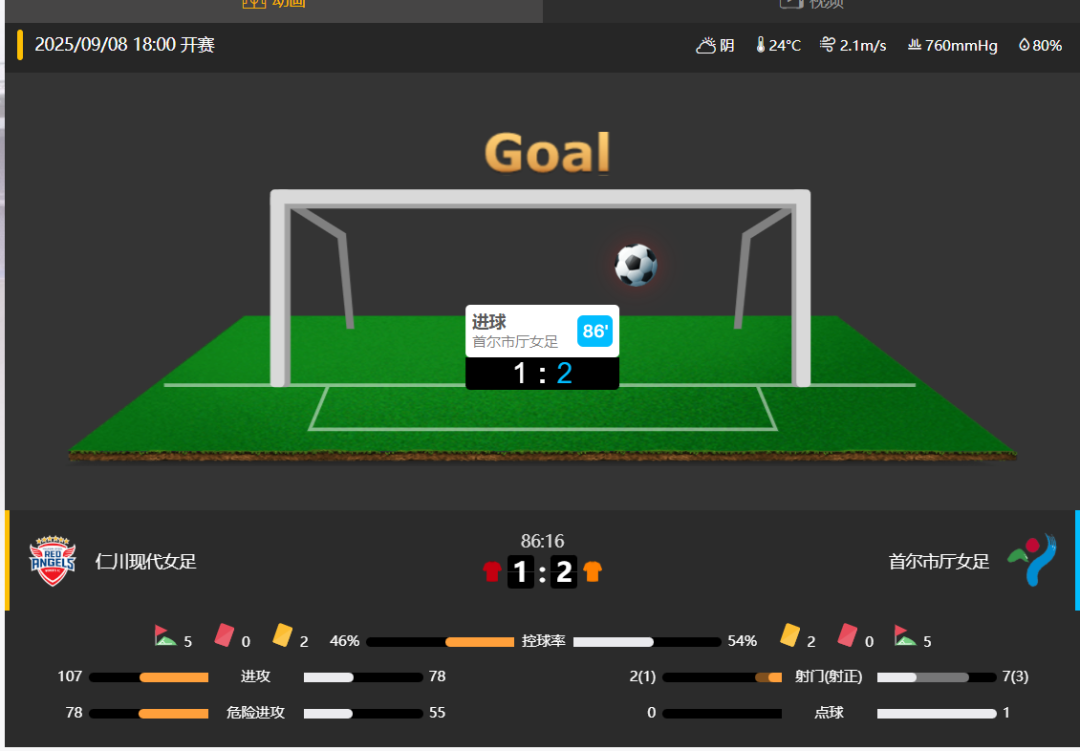Viewport: 1080px width, 751px height.
Task: Click the away team yellow card icon
Action: click(x=790, y=635)
